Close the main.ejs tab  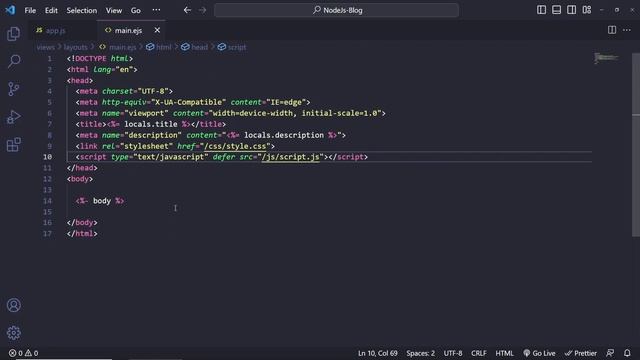(x=157, y=30)
